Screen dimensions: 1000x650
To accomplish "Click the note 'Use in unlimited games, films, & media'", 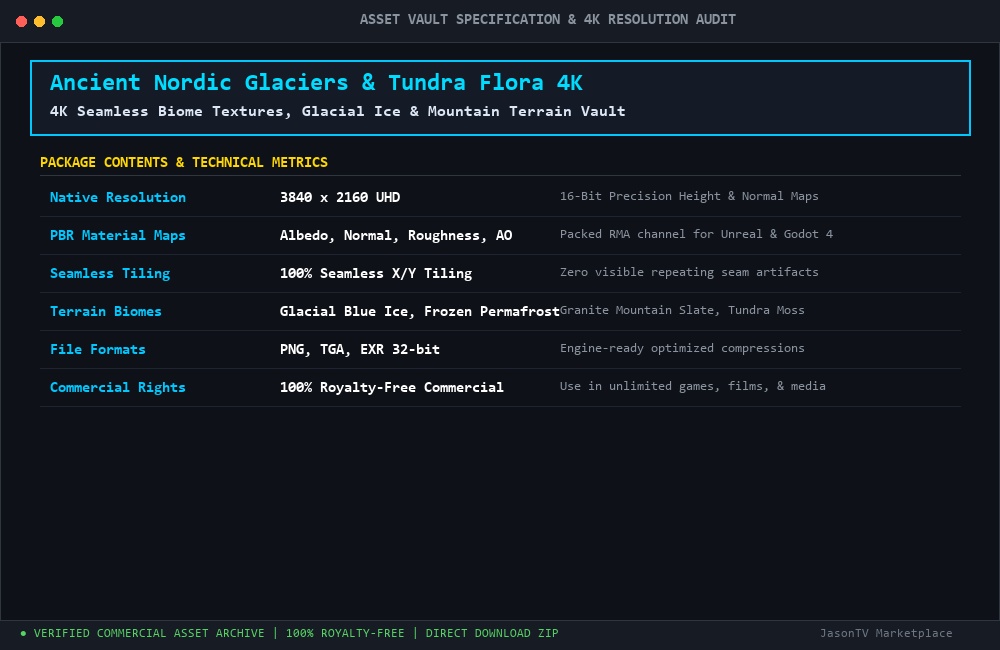I will tap(693, 386).
